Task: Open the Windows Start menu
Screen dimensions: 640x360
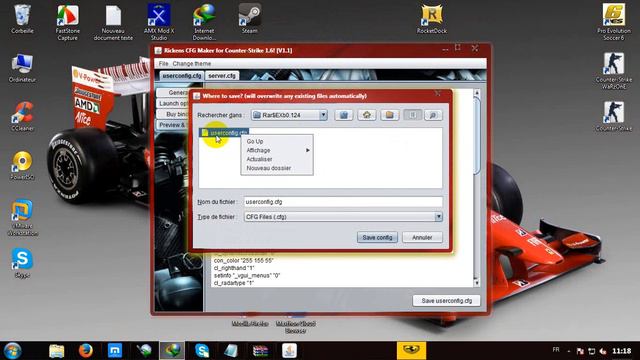Action: 13,351
